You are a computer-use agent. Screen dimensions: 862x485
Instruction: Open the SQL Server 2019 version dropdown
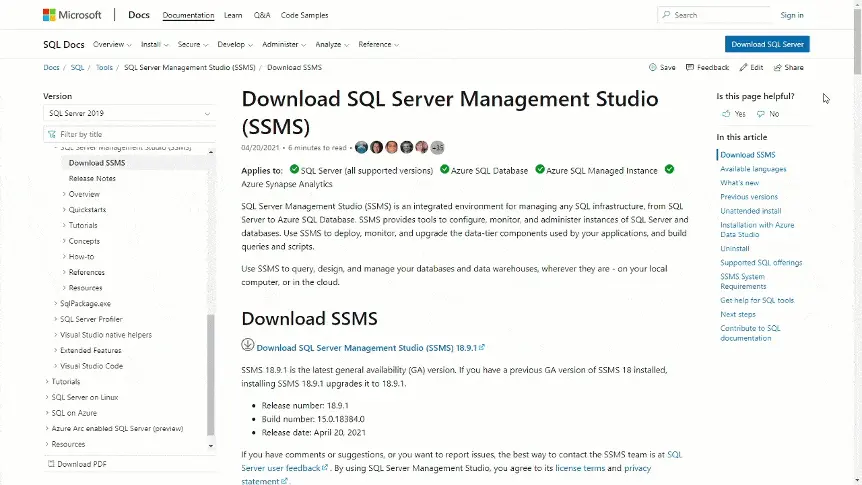click(x=129, y=114)
